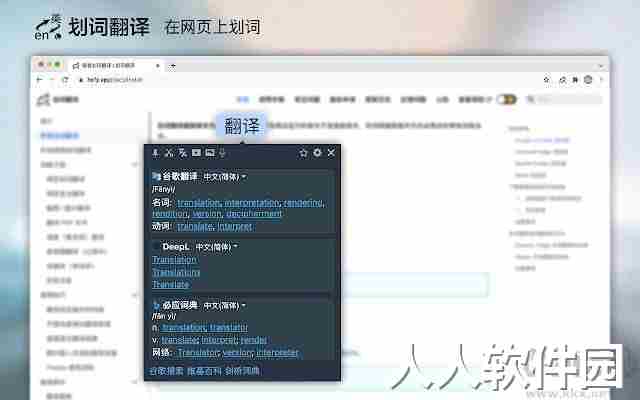Viewport: 640px width, 400px height.
Task: Open the profile avatar in the browser toolbar
Action: (588, 80)
